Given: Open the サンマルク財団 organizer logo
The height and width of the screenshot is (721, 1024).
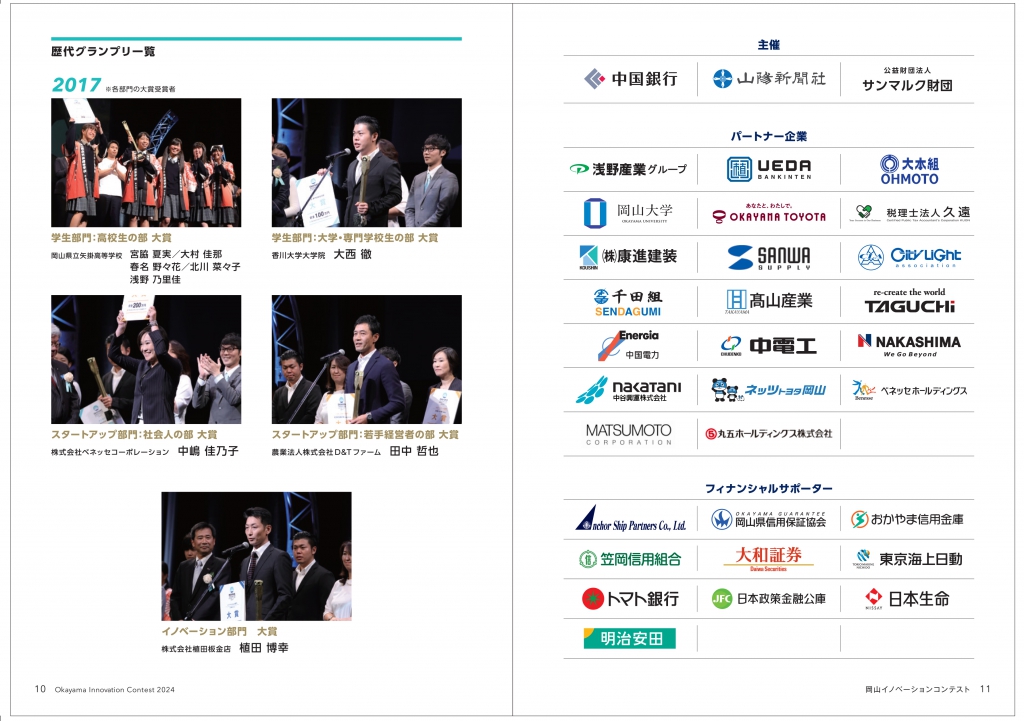Looking at the screenshot, I should click(907, 79).
